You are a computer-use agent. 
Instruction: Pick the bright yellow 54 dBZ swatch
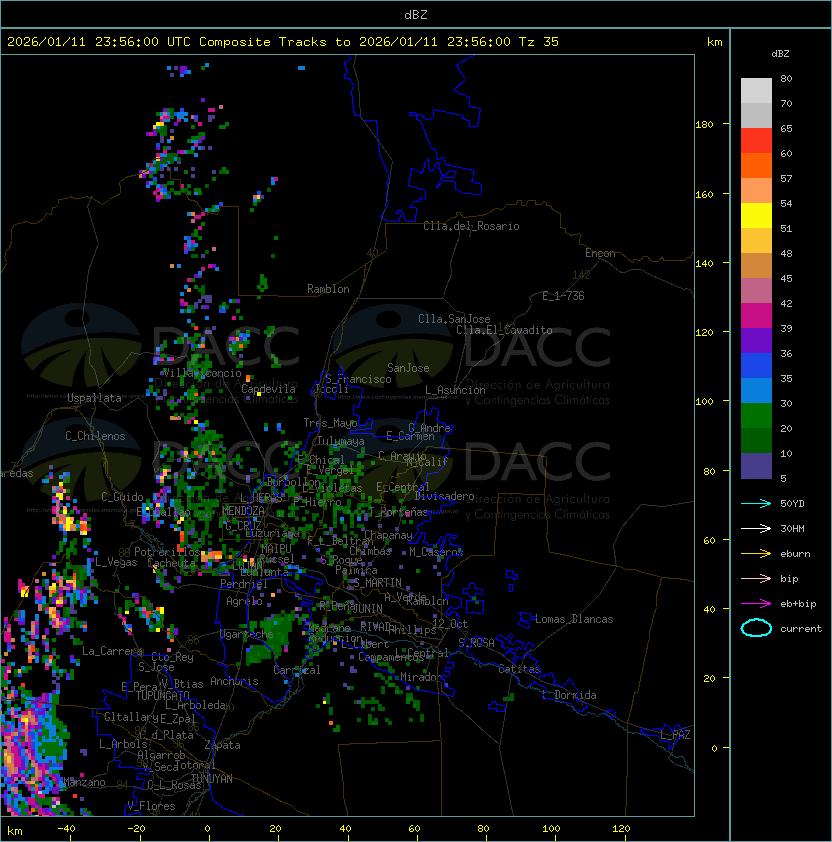tap(756, 215)
